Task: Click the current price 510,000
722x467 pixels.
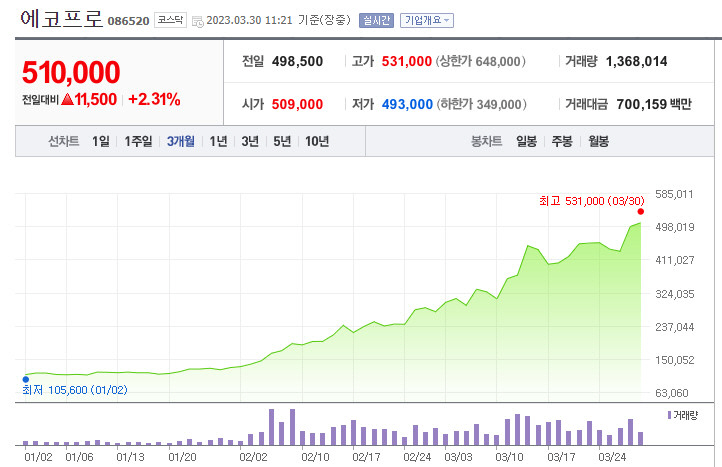Action: (x=71, y=72)
